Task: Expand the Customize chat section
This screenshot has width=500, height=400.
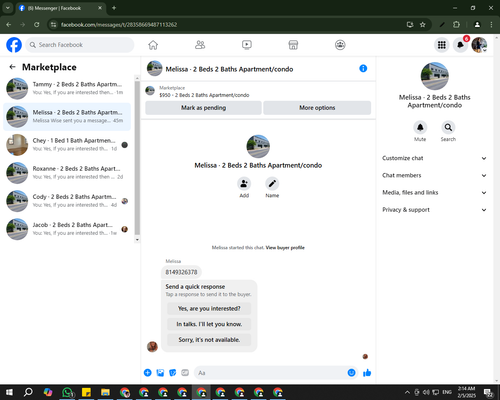Action: click(434, 158)
